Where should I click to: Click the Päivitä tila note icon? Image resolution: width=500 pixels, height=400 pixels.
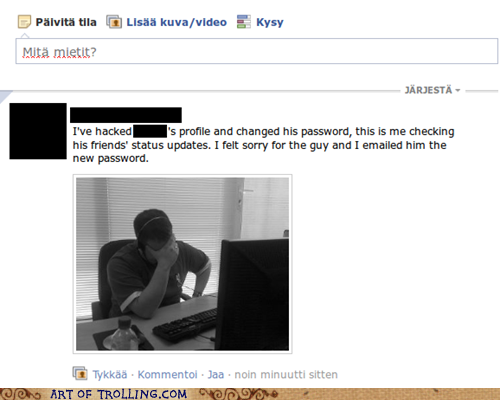(24, 22)
